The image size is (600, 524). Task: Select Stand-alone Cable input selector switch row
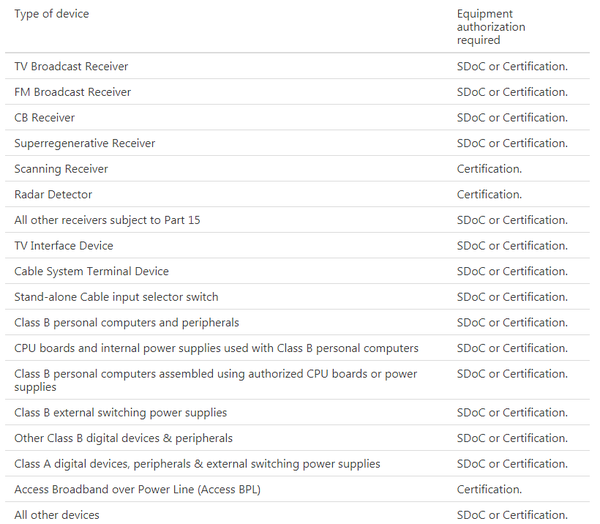pyautogui.click(x=116, y=297)
